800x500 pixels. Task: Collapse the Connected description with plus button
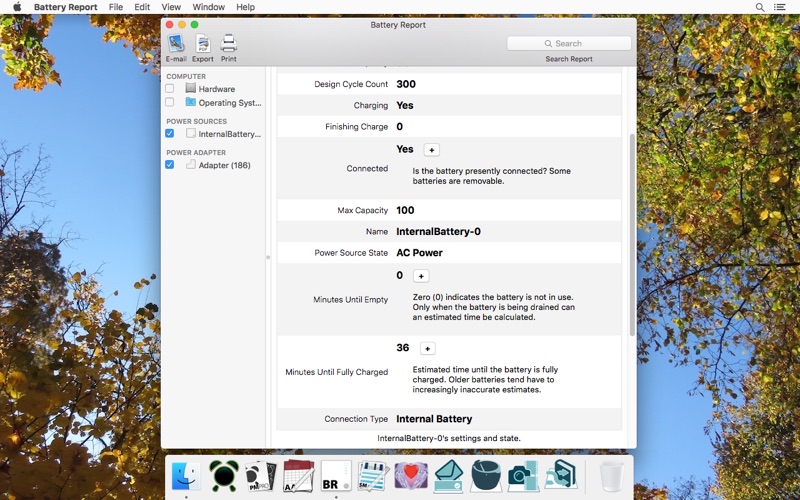(432, 150)
